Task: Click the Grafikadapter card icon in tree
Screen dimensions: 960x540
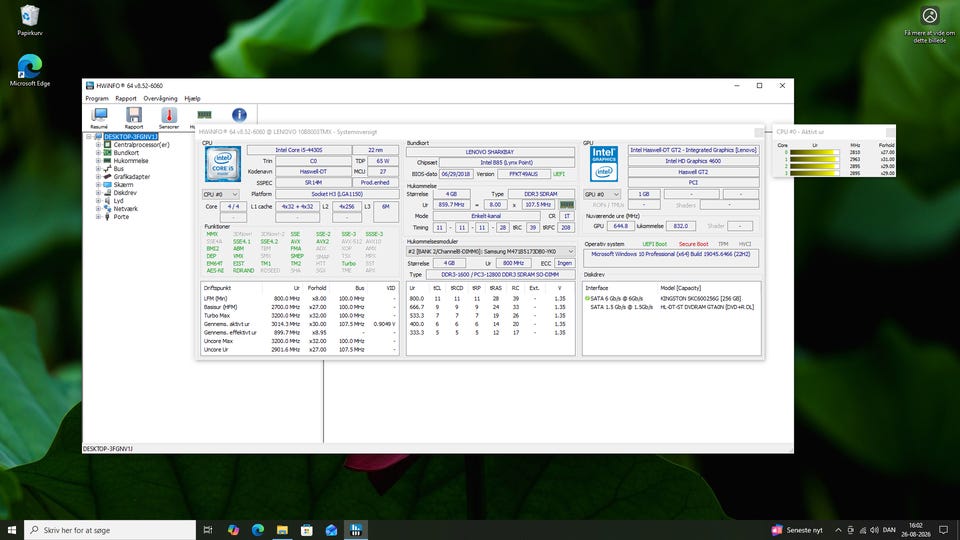Action: click(x=107, y=176)
